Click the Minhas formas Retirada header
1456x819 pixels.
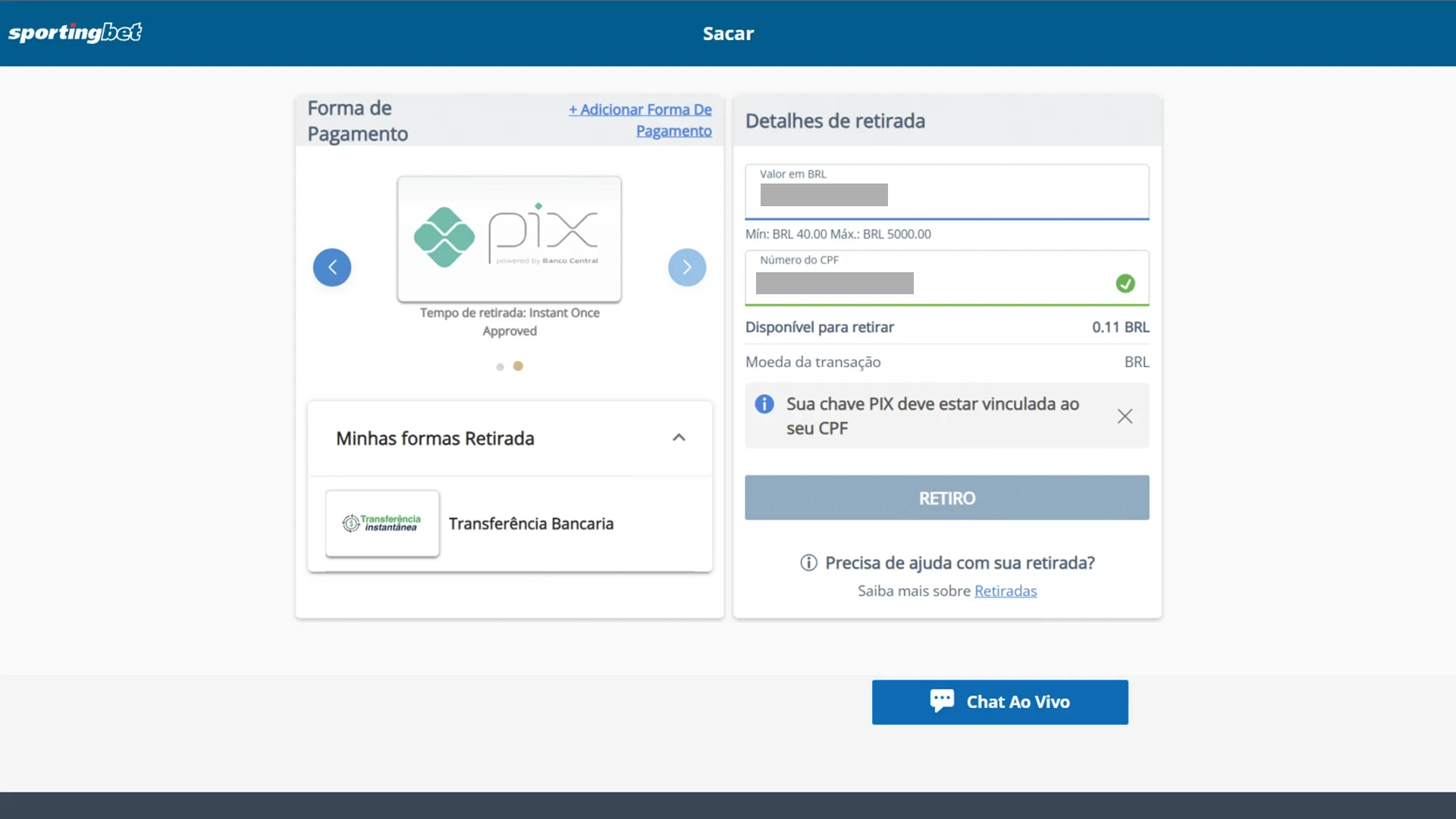pos(435,438)
